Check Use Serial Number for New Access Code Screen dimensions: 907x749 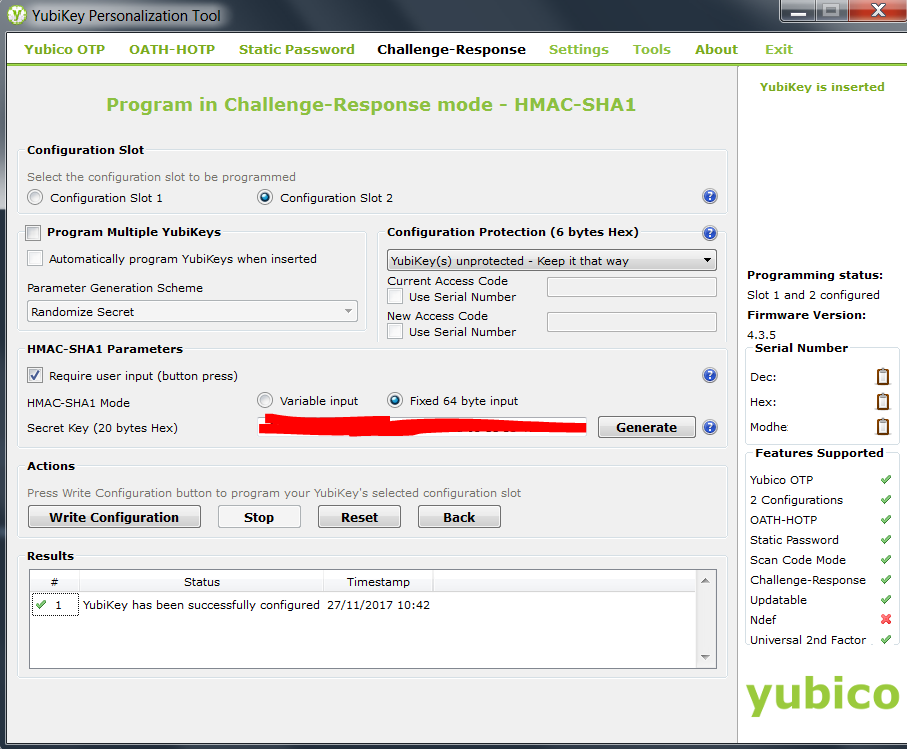[x=395, y=332]
